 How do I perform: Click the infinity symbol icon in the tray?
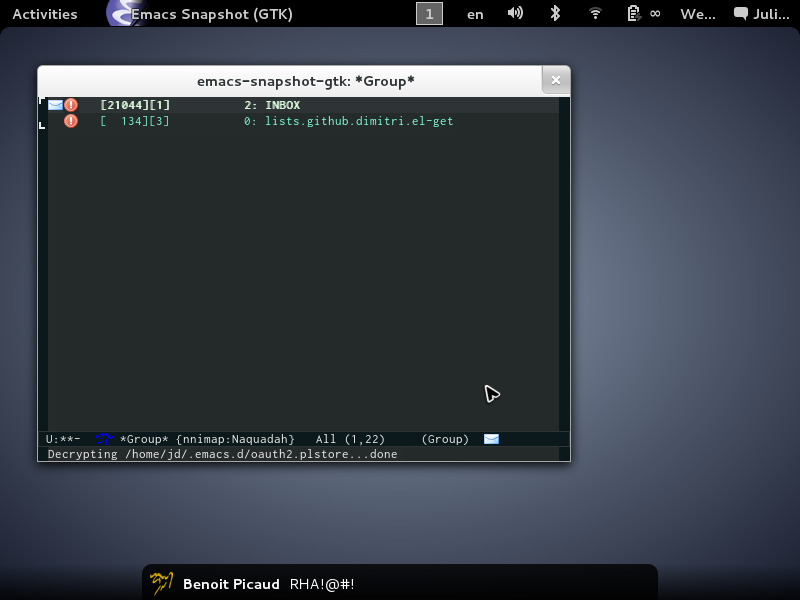point(655,13)
